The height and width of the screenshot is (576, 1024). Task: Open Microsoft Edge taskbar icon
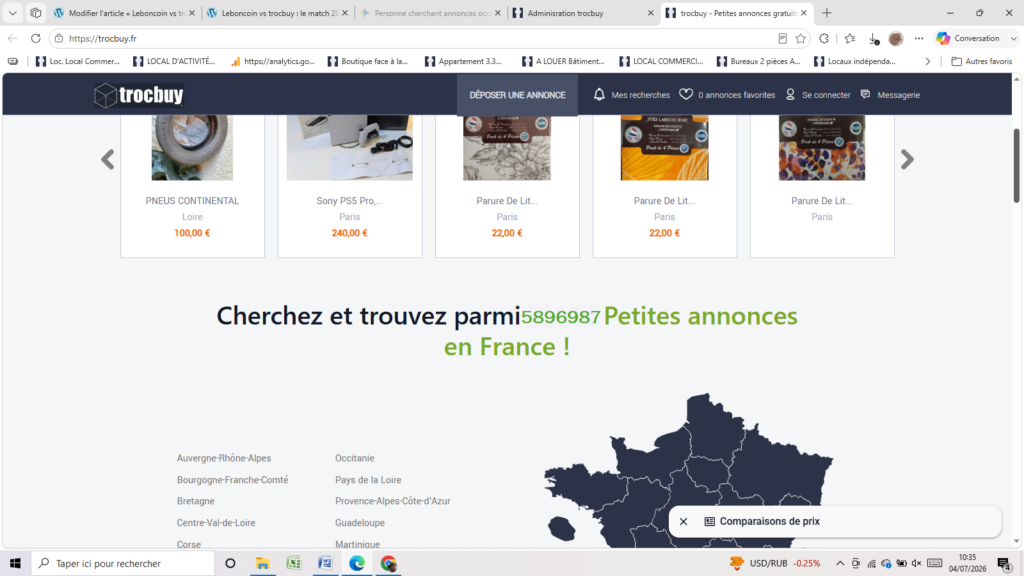click(x=357, y=563)
